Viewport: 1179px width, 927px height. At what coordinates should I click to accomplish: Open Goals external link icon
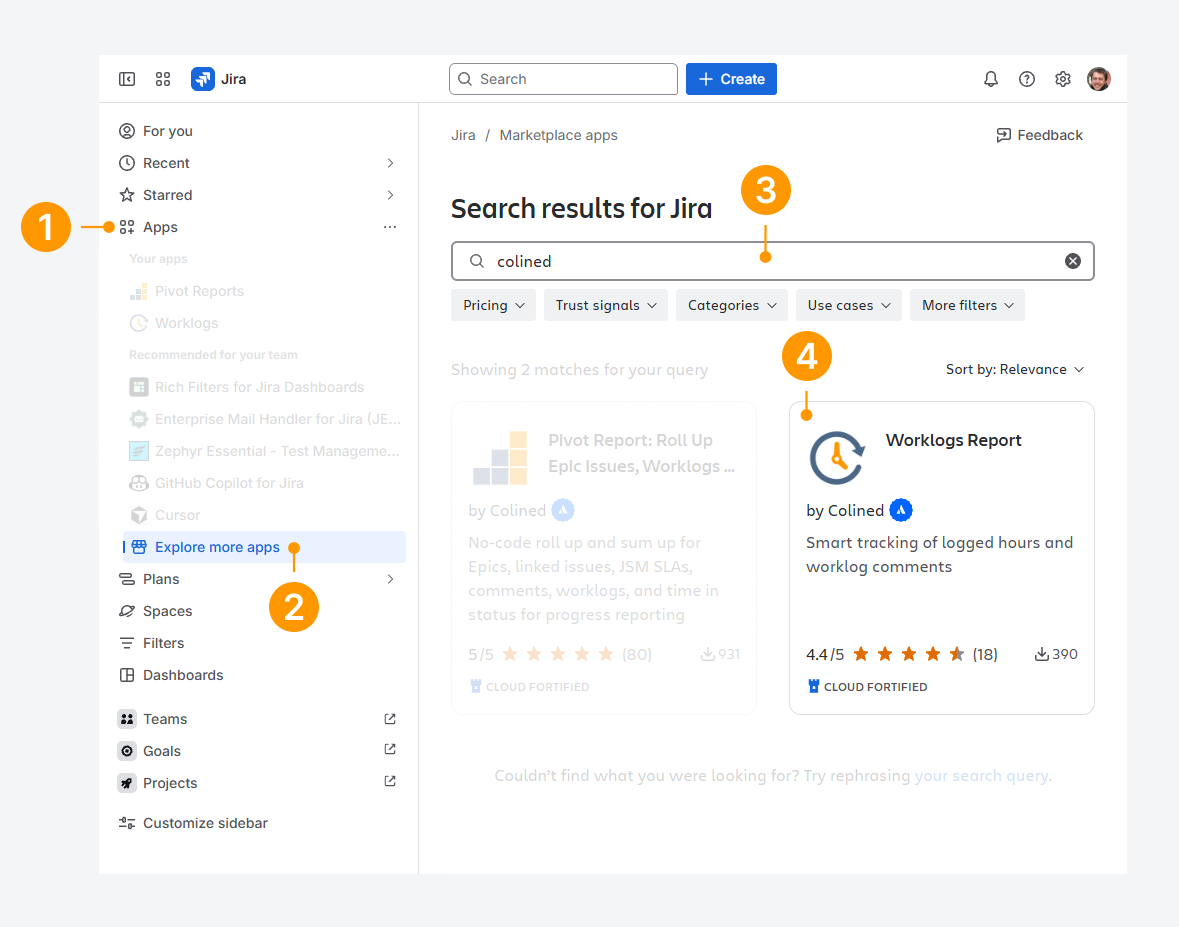click(x=389, y=750)
